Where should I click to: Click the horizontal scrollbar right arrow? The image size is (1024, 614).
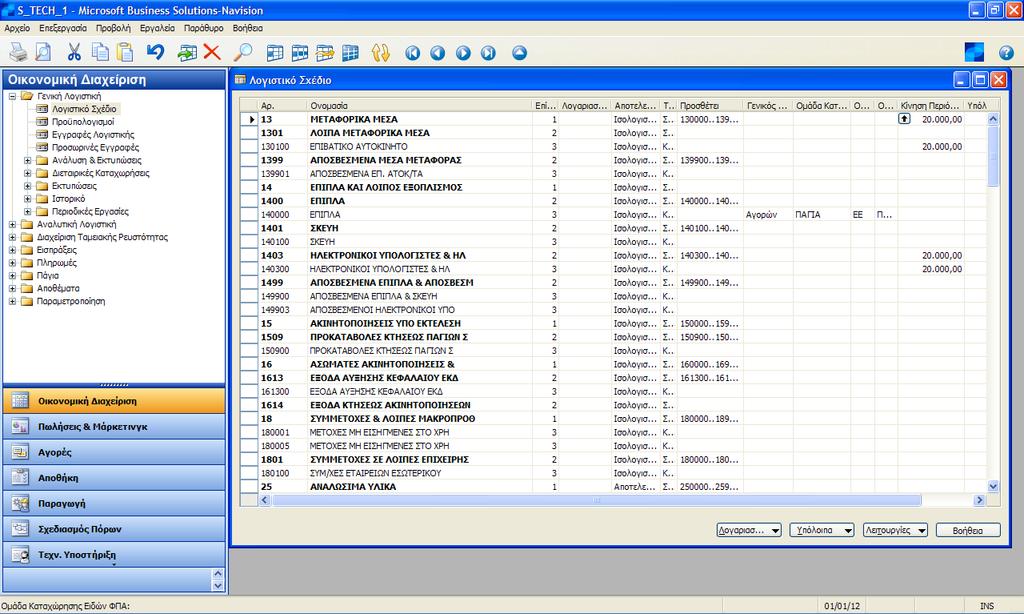coord(979,500)
